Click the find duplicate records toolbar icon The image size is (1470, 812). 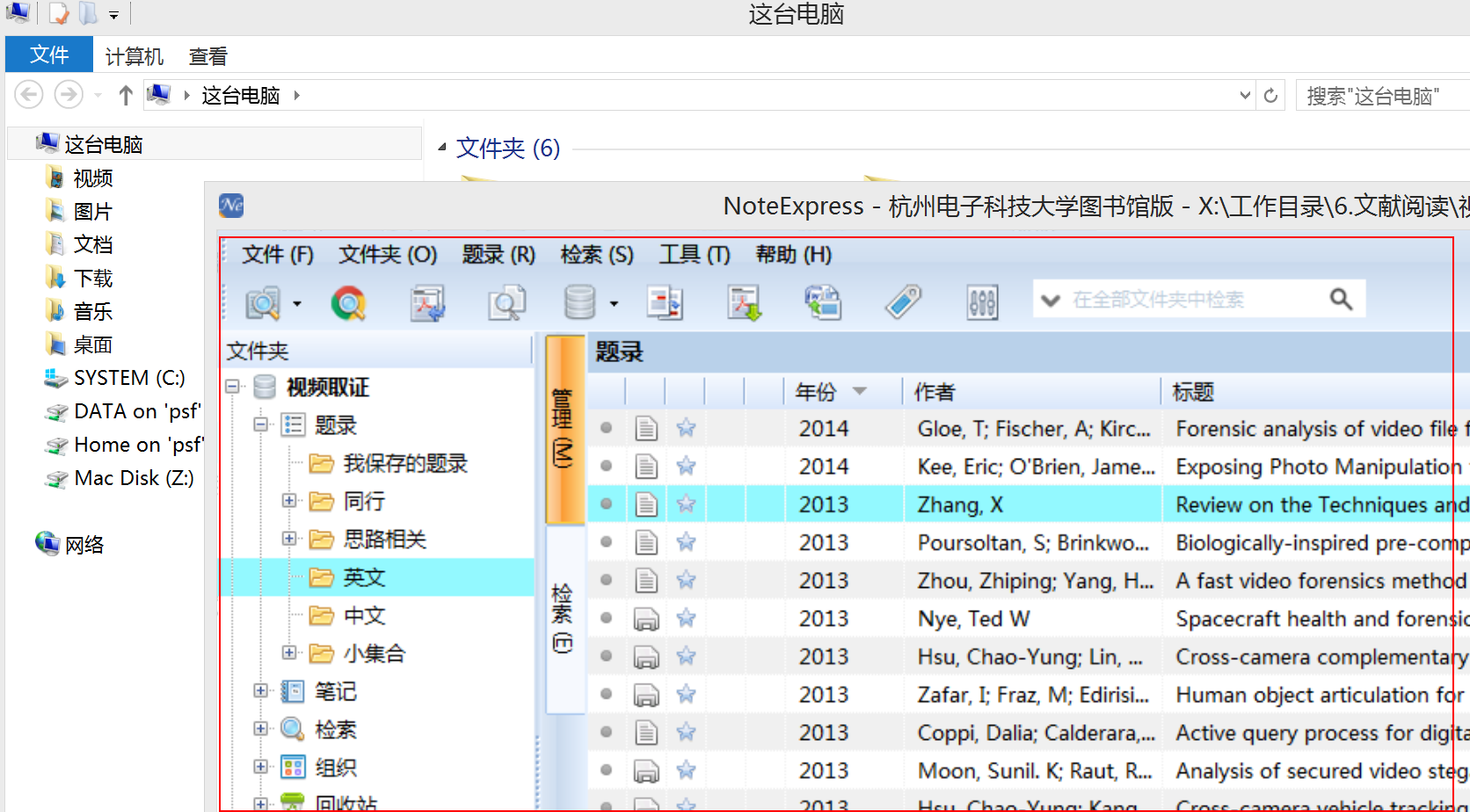click(665, 303)
